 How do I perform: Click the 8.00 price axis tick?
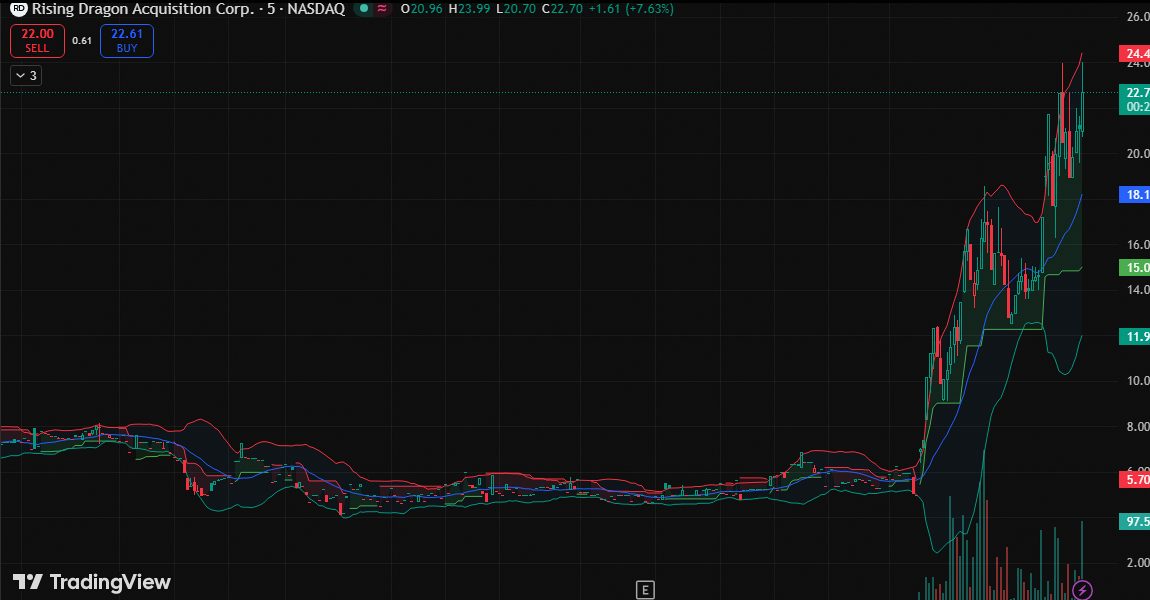(1138, 426)
